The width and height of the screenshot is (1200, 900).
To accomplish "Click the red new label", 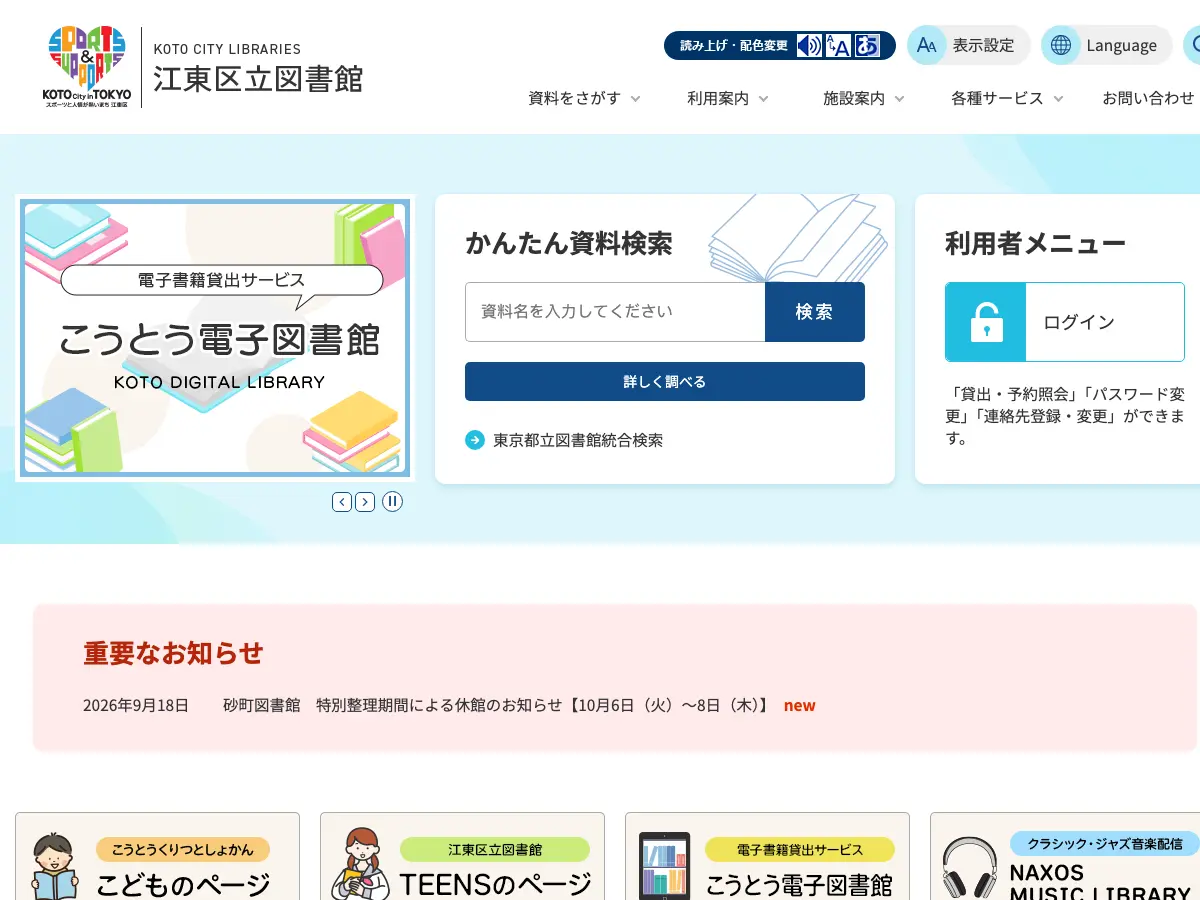I will click(800, 705).
